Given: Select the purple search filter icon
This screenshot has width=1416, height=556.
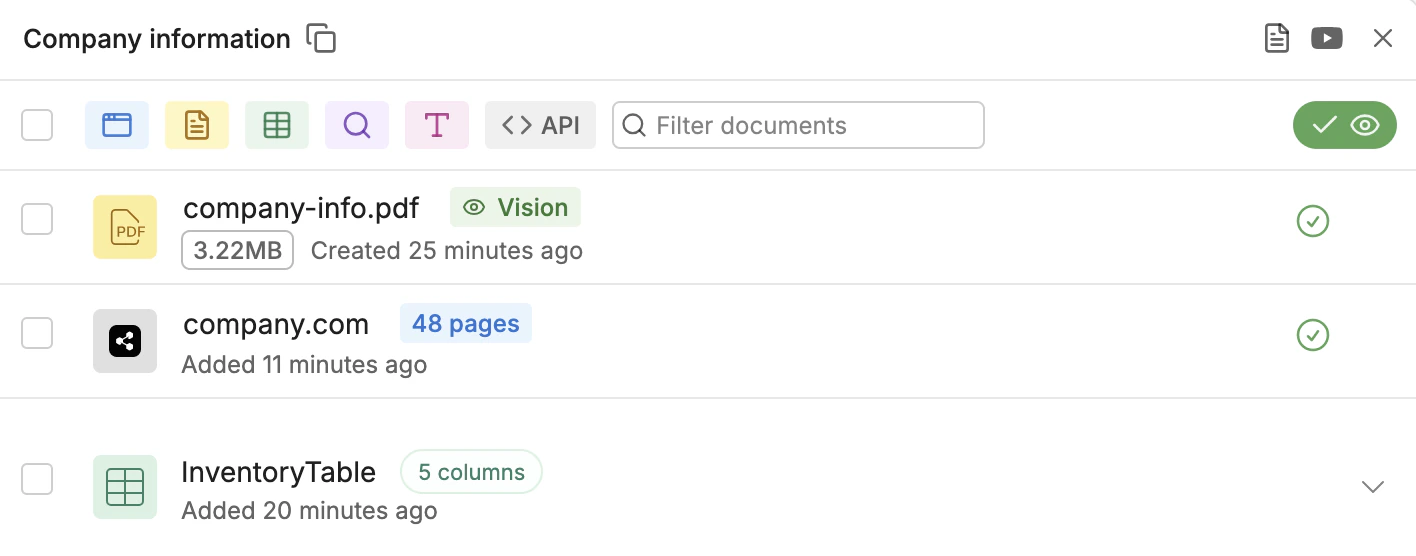Looking at the screenshot, I should (x=357, y=125).
